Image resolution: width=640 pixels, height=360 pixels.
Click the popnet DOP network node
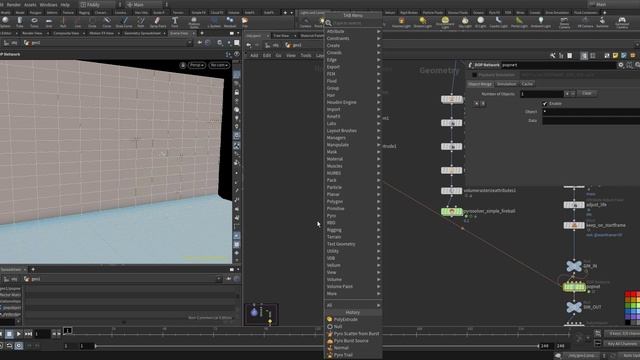click(574, 287)
